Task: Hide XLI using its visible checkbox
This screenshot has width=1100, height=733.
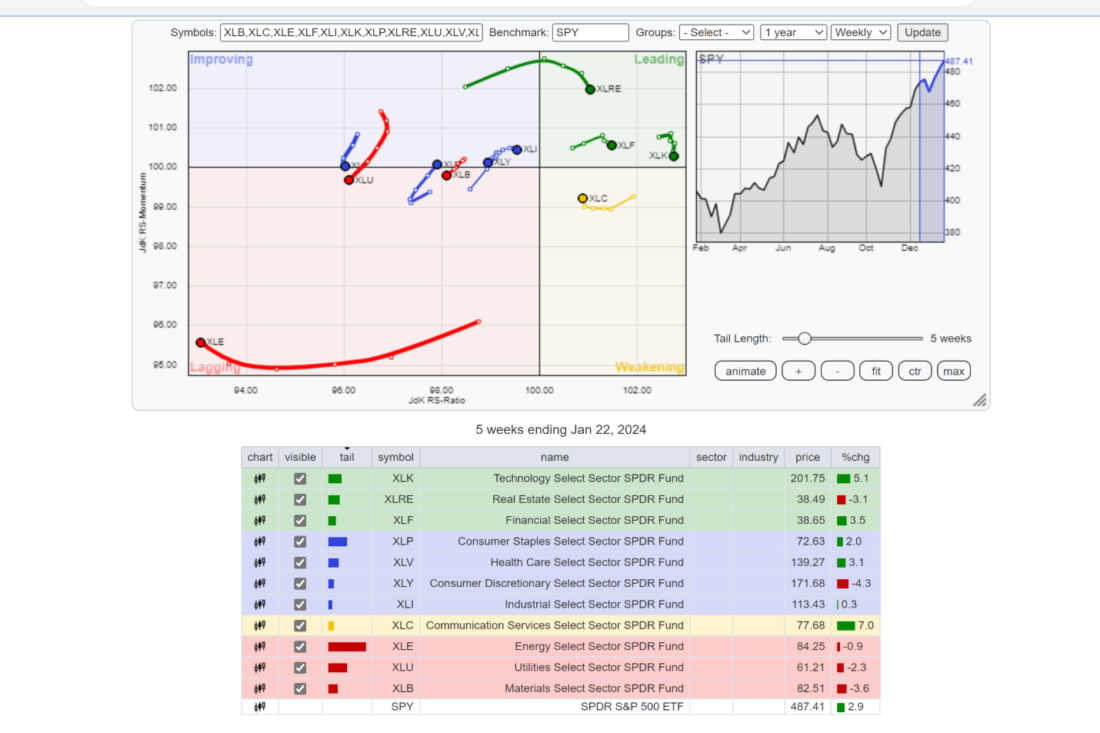Action: tap(300, 605)
